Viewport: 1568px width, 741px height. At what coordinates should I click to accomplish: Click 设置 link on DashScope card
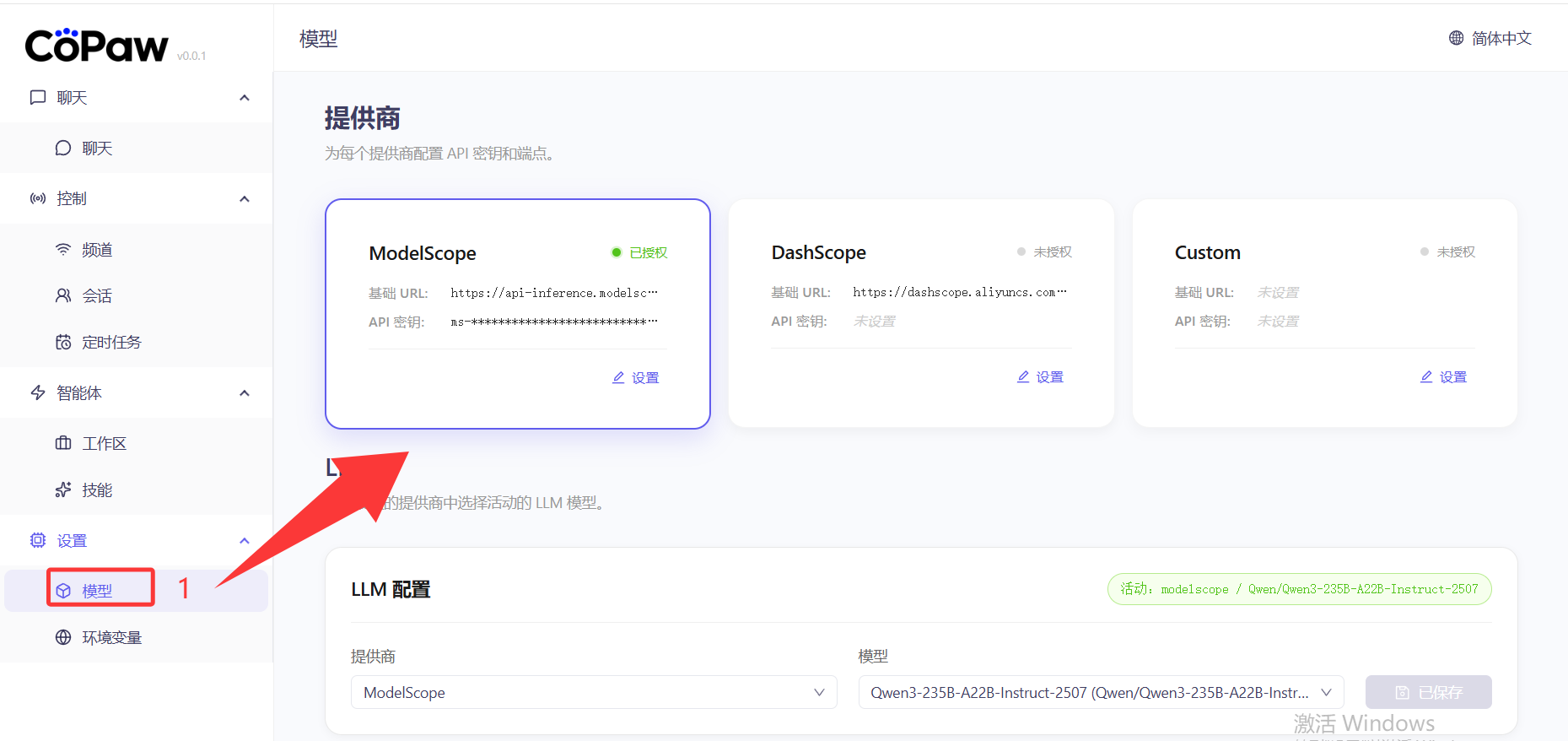tap(1040, 376)
